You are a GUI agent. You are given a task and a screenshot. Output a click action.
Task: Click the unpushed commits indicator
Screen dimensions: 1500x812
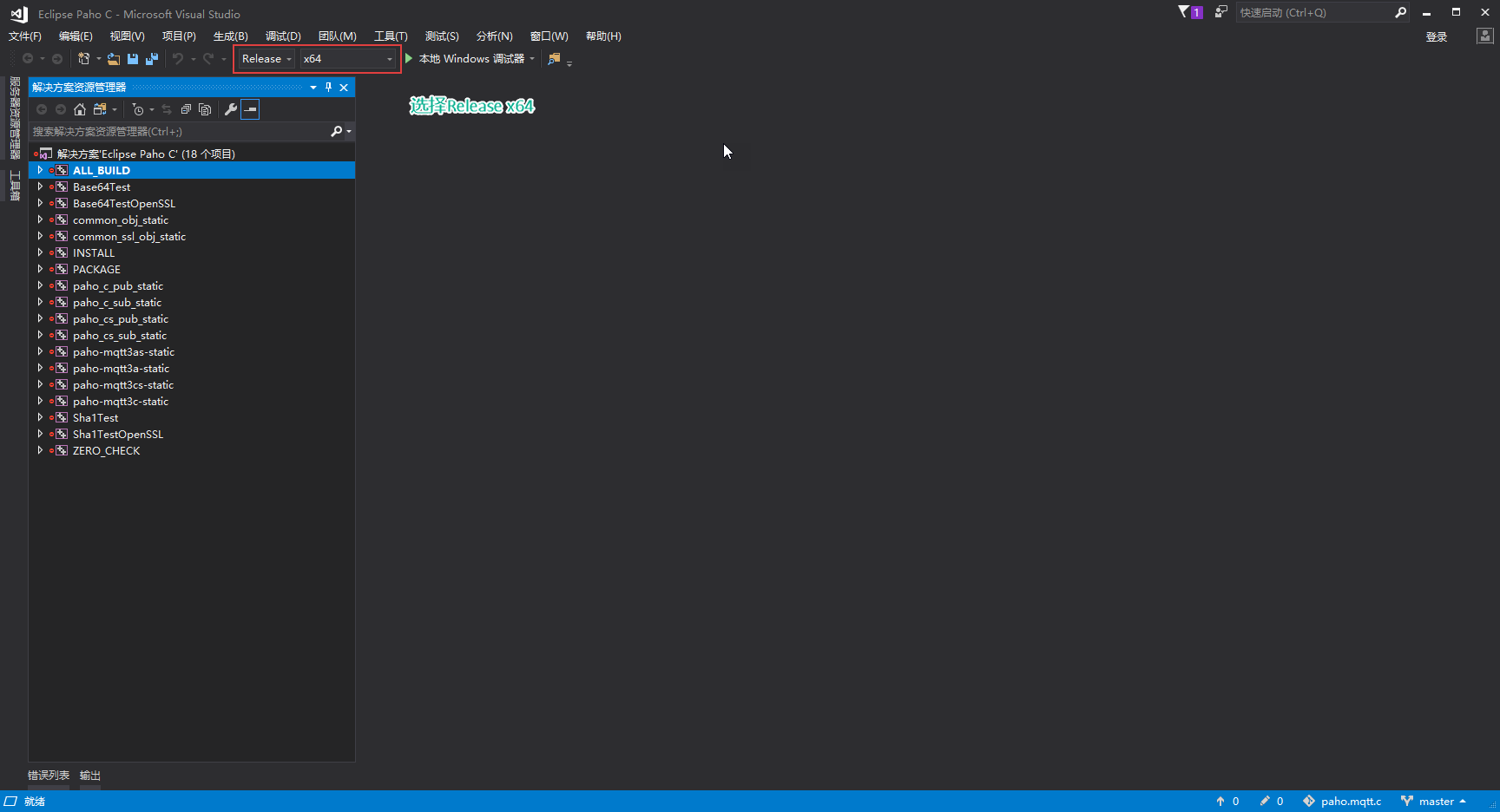[1227, 802]
